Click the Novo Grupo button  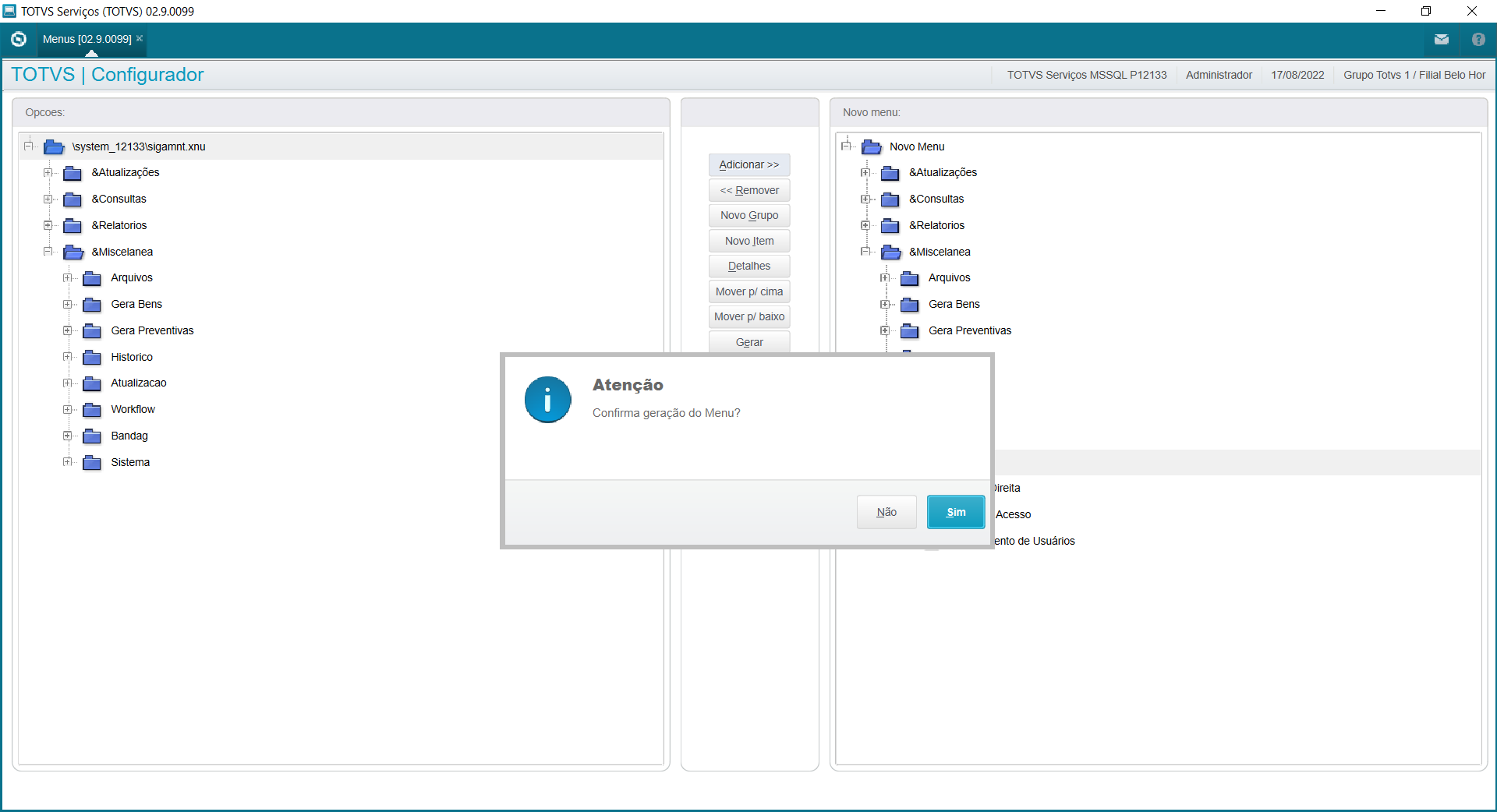[749, 215]
